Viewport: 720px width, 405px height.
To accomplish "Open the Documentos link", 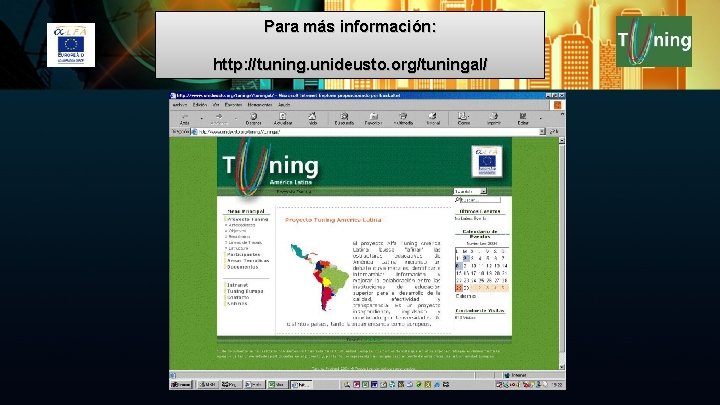I will pyautogui.click(x=242, y=267).
